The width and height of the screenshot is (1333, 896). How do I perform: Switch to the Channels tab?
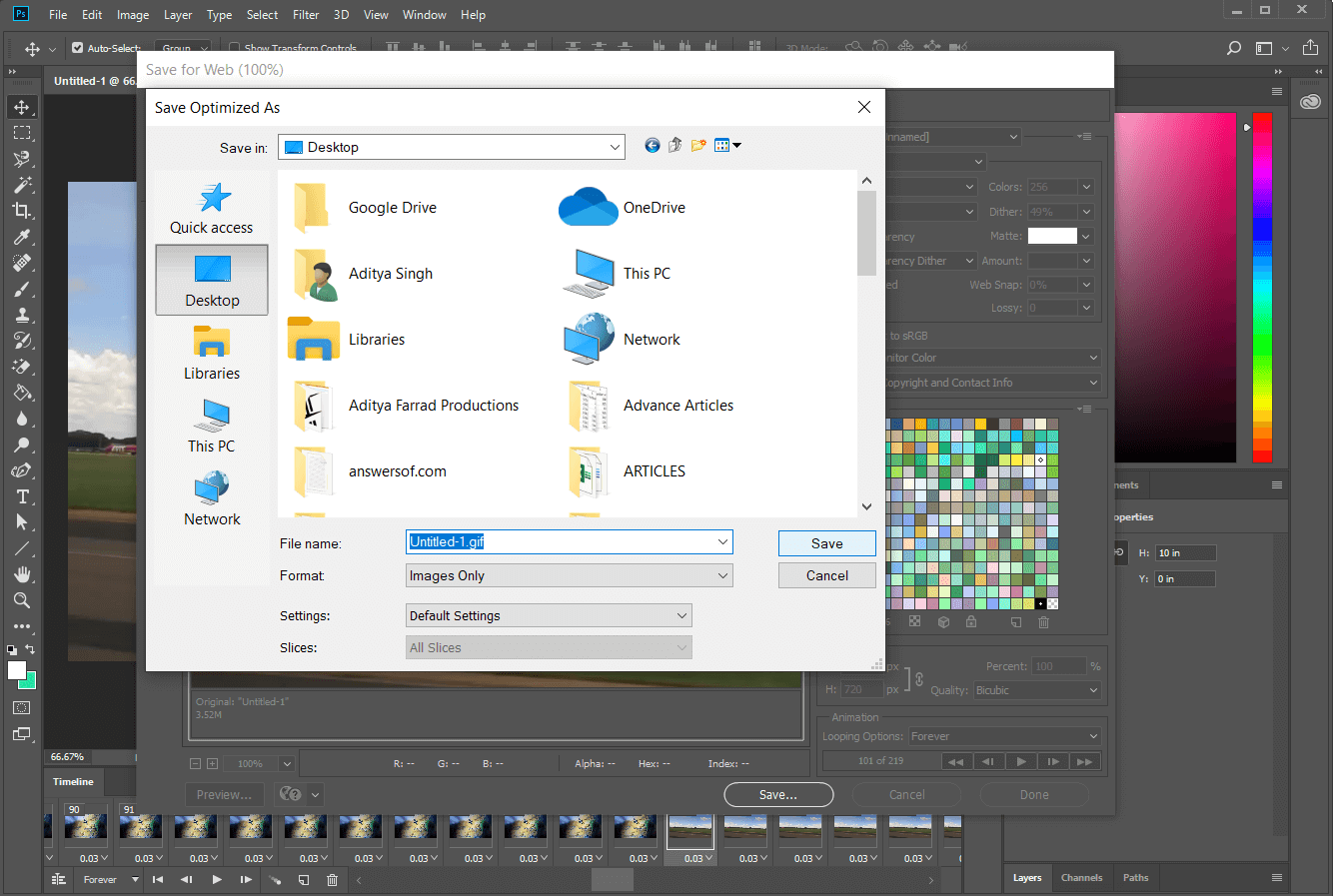coord(1081,878)
